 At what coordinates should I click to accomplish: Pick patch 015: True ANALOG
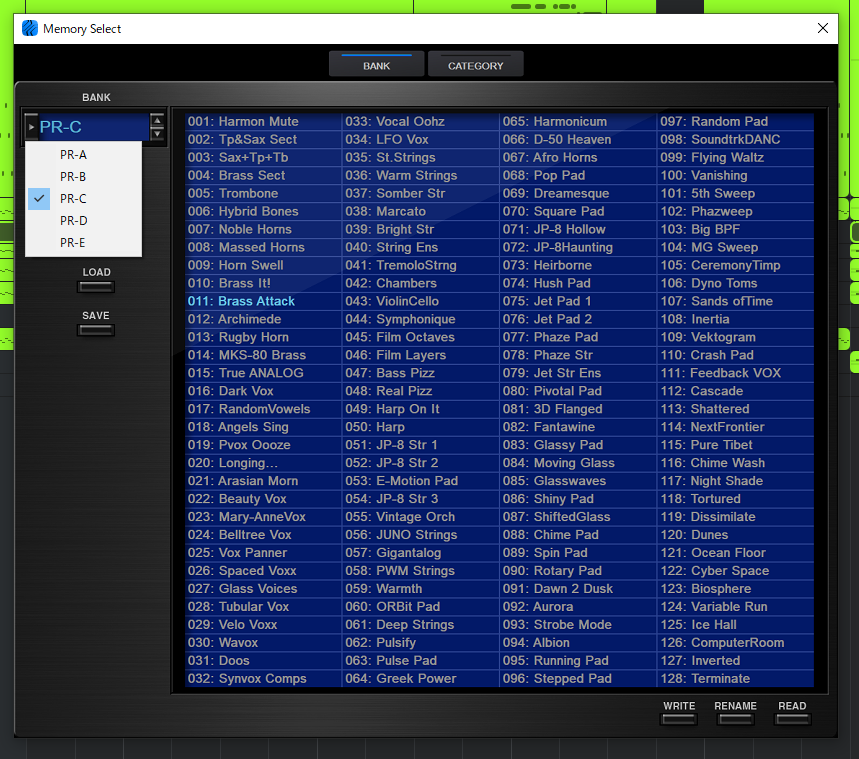click(x=263, y=373)
